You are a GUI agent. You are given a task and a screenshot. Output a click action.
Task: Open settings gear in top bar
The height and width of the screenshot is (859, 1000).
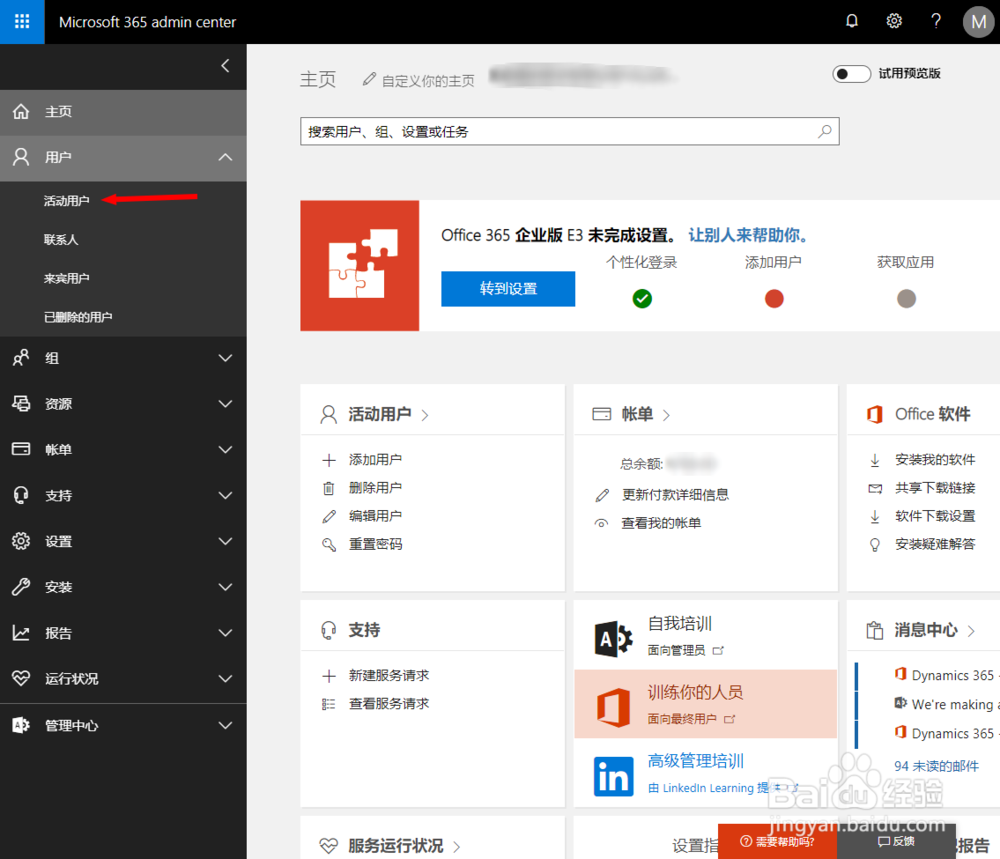(x=894, y=21)
